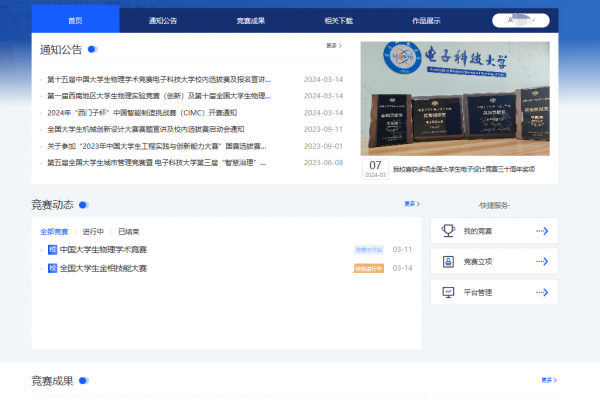Click the trophy icon for 我的竞赛

448,230
